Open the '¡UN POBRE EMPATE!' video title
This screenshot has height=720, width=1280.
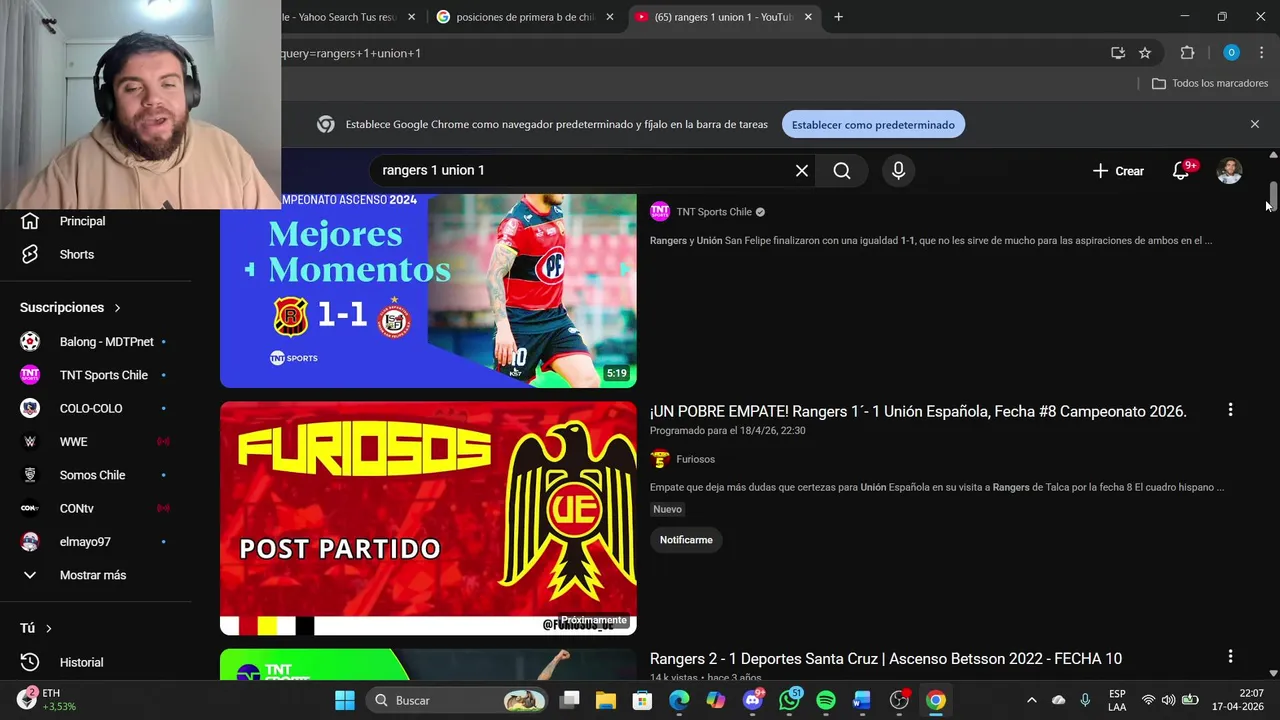coord(918,411)
